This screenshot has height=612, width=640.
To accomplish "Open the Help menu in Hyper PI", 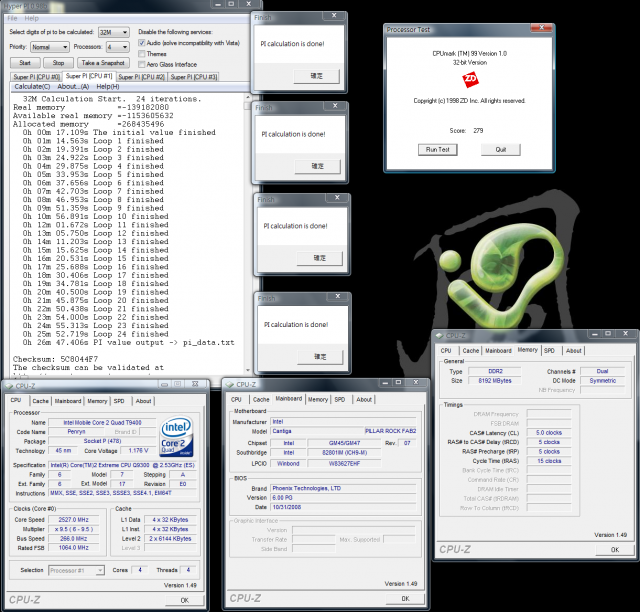I will click(31, 18).
